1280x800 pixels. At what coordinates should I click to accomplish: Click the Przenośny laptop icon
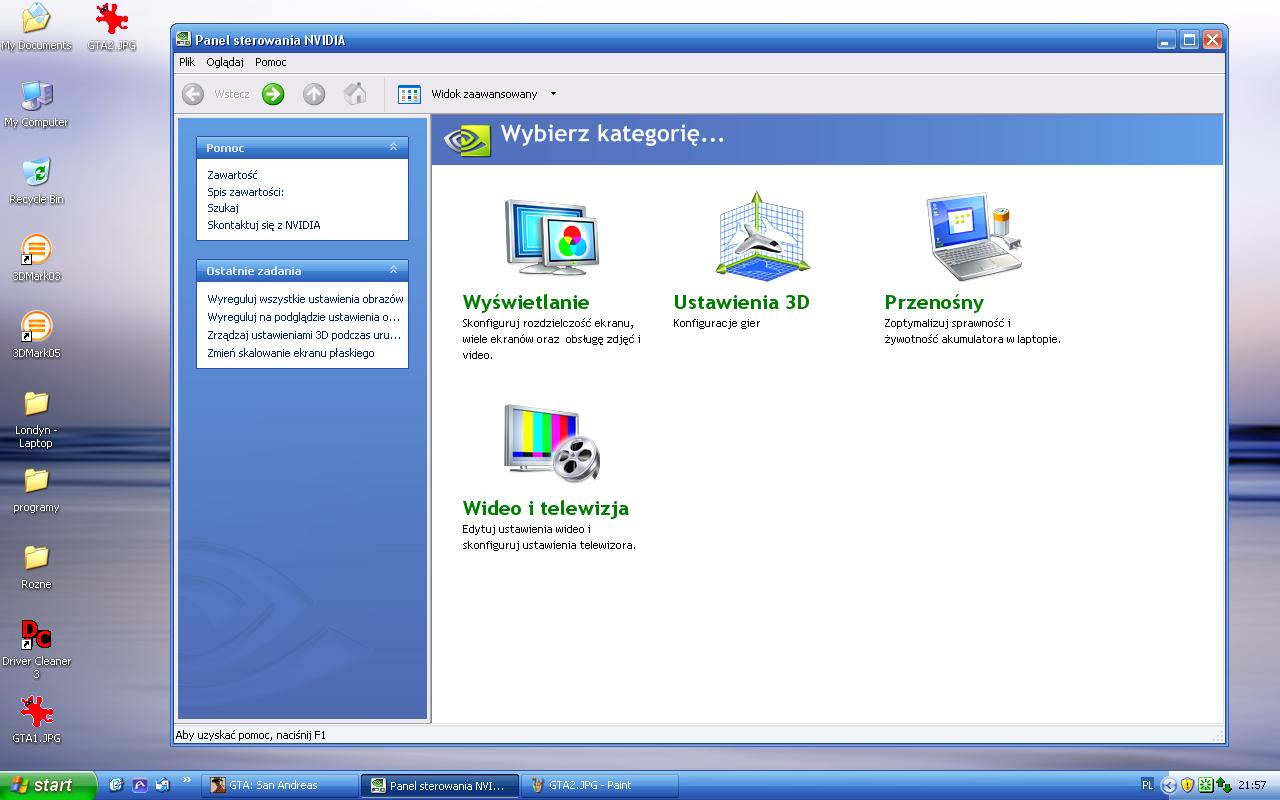tap(973, 236)
